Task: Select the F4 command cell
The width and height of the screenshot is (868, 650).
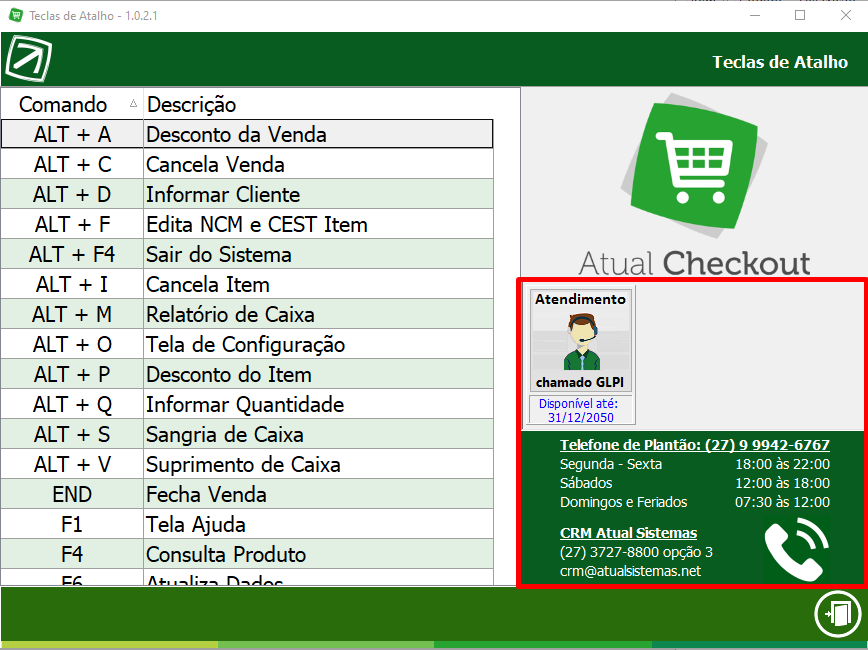Action: tap(72, 554)
